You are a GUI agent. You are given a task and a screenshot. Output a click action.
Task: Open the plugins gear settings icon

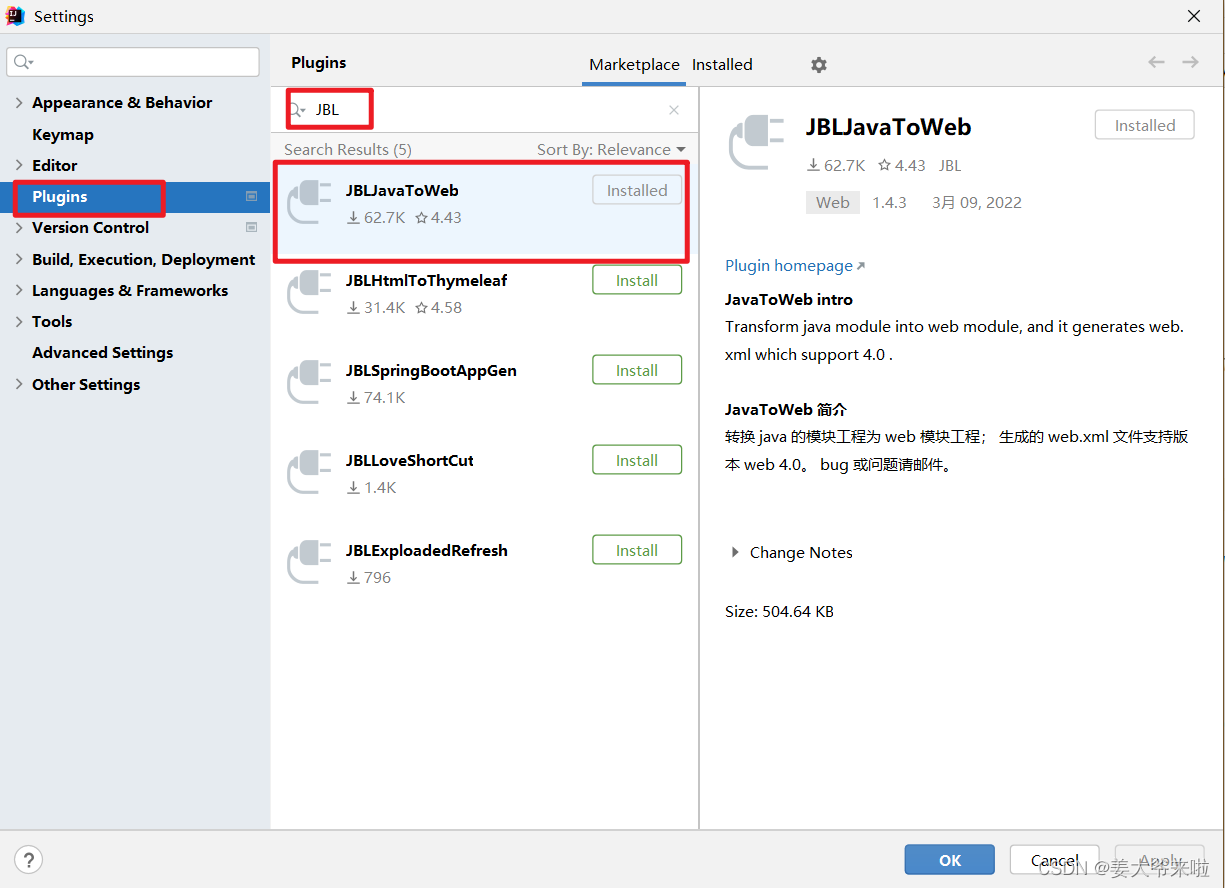(x=819, y=65)
